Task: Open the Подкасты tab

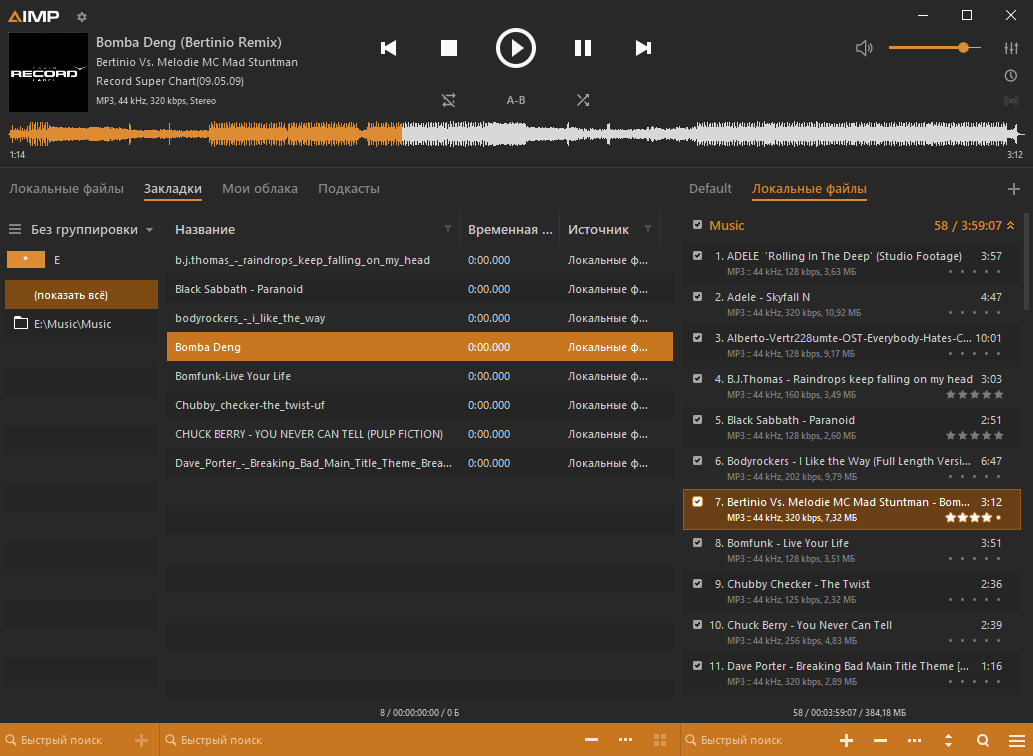Action: [x=349, y=188]
